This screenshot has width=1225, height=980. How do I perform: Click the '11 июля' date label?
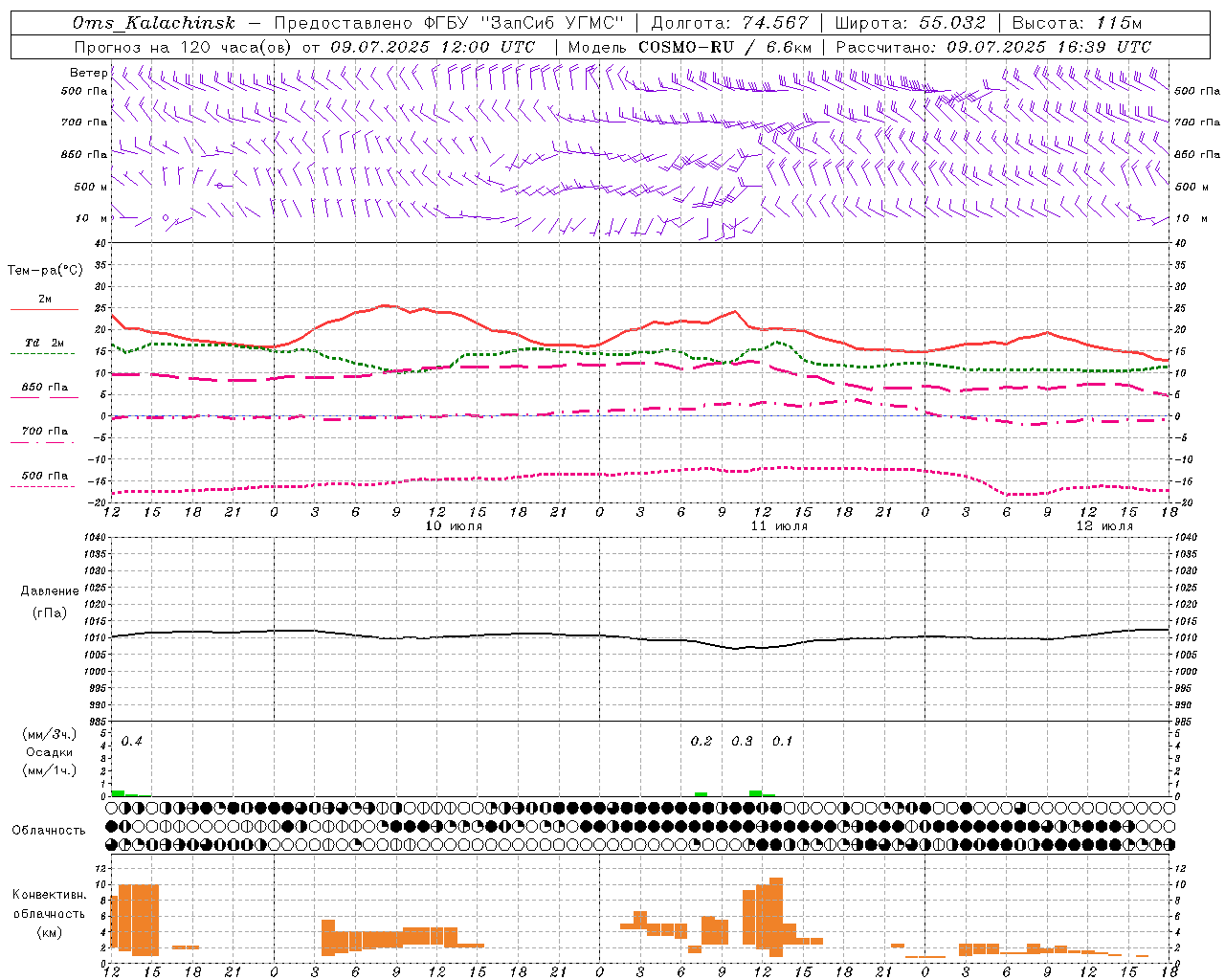coord(780,526)
